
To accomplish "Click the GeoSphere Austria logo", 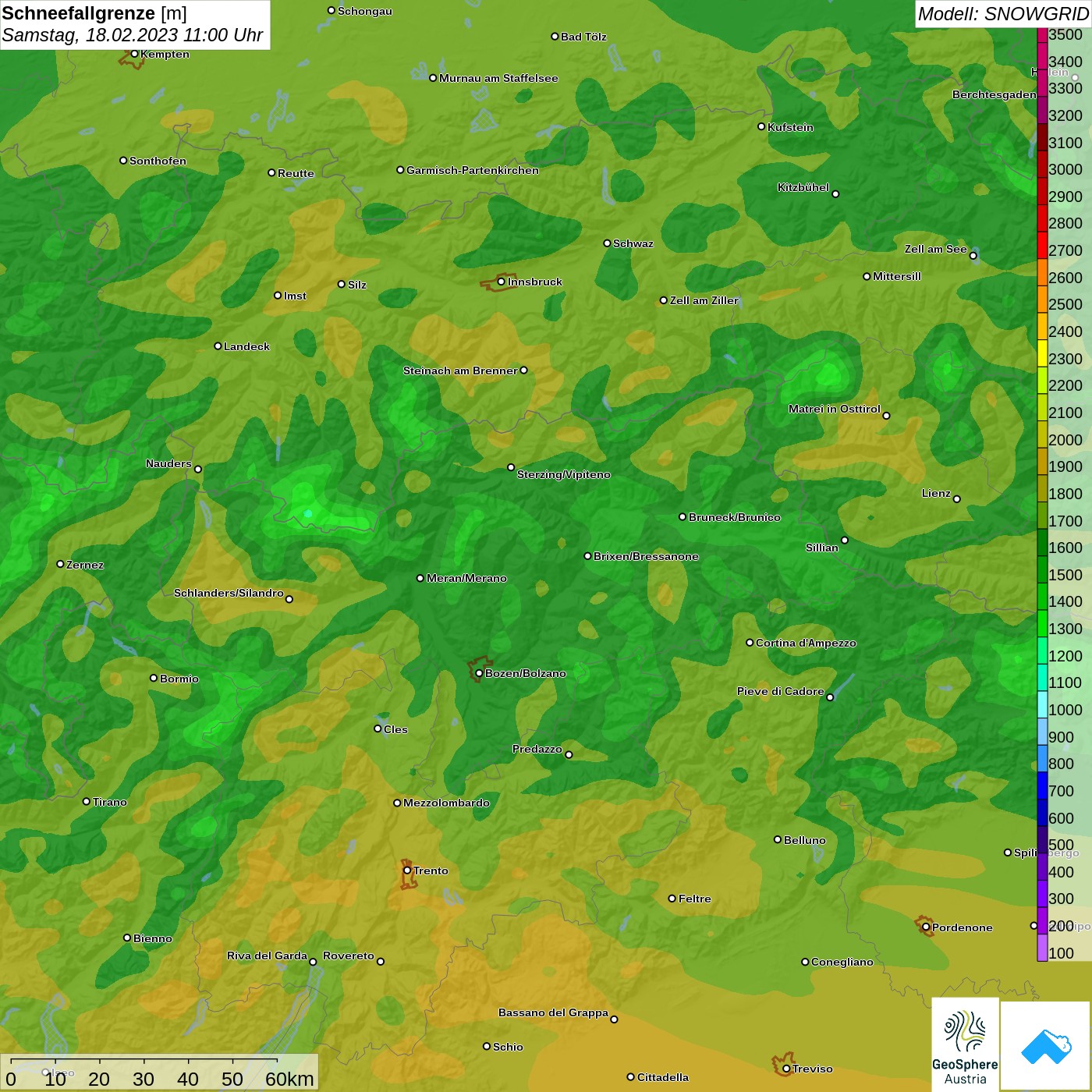I will [x=965, y=1044].
